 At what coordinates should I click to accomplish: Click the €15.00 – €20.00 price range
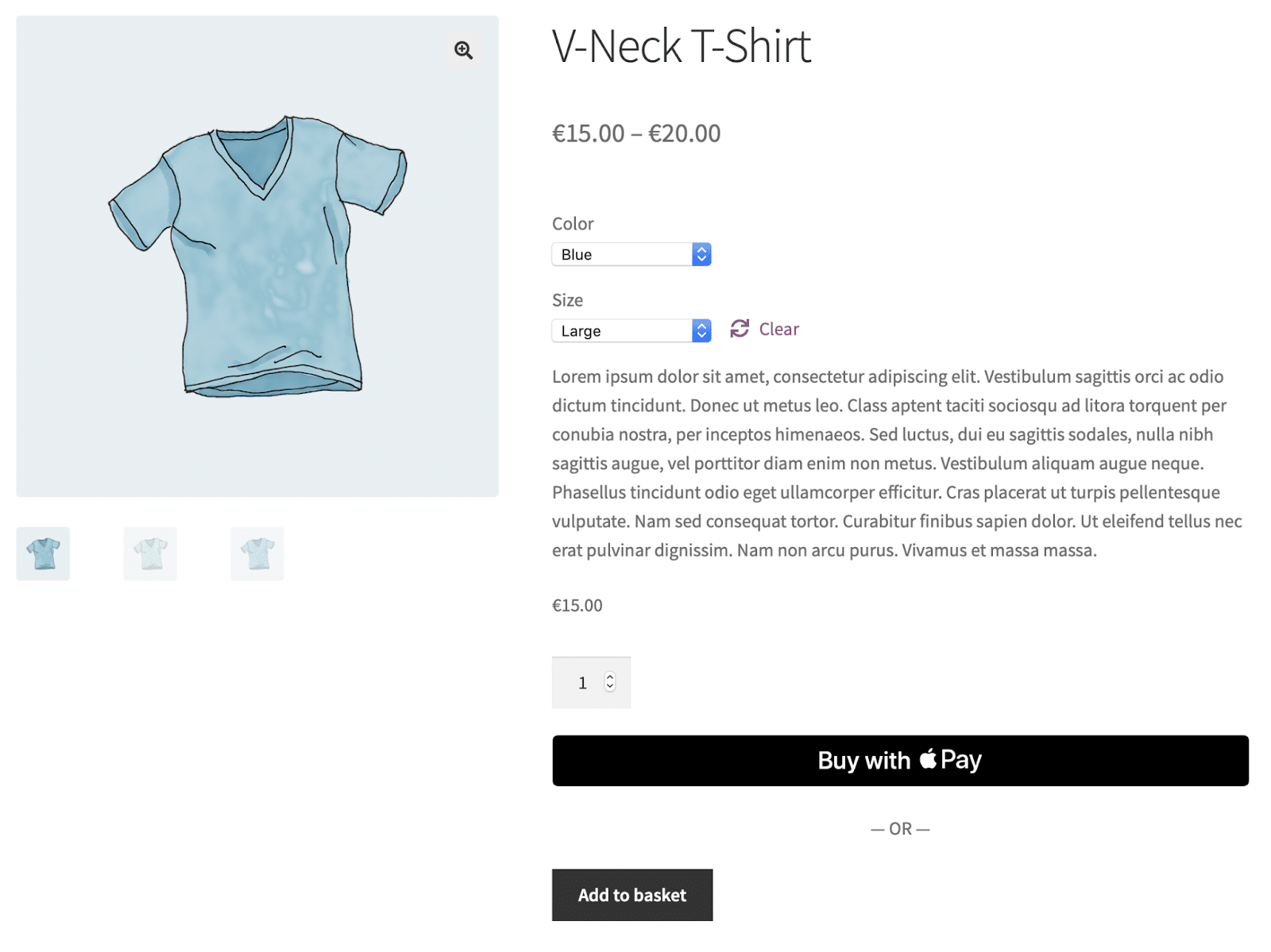(x=636, y=133)
